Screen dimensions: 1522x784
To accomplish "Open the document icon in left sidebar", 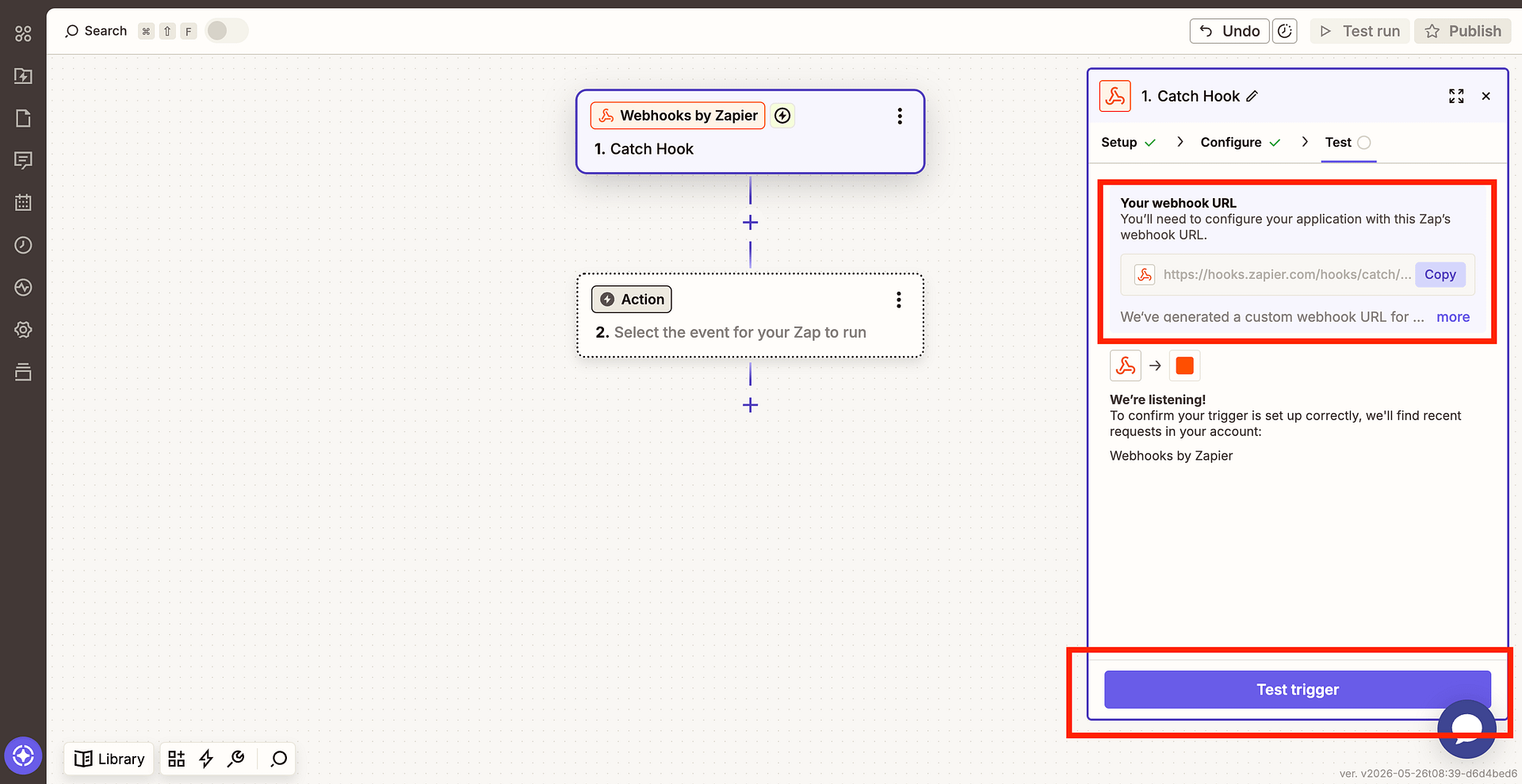I will [23, 118].
